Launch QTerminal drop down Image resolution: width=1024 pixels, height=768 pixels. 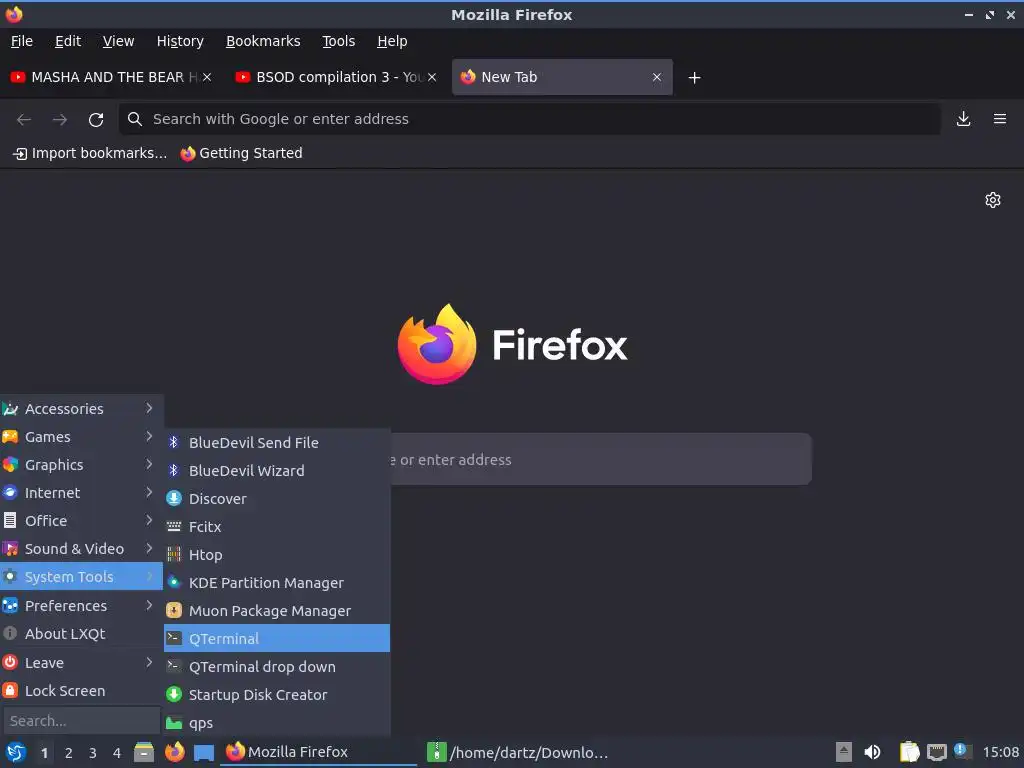(x=277, y=666)
